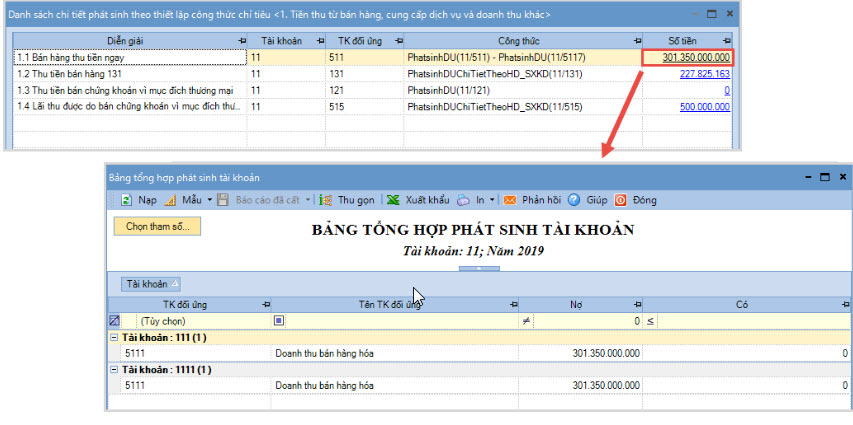
Task: Change the ≠ filter operator in Nợ
Action: tap(526, 321)
